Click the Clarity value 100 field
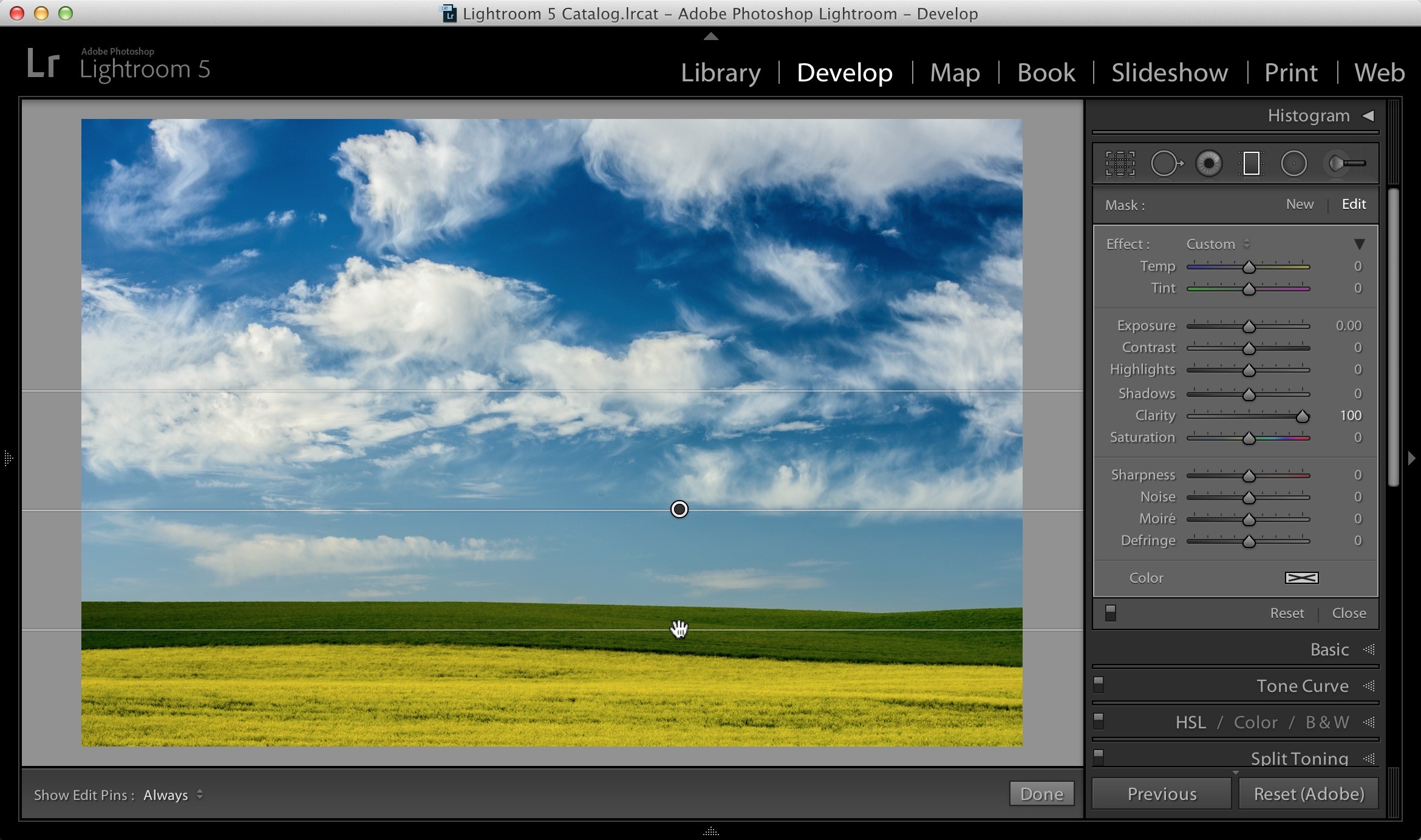The image size is (1421, 840). click(1351, 416)
